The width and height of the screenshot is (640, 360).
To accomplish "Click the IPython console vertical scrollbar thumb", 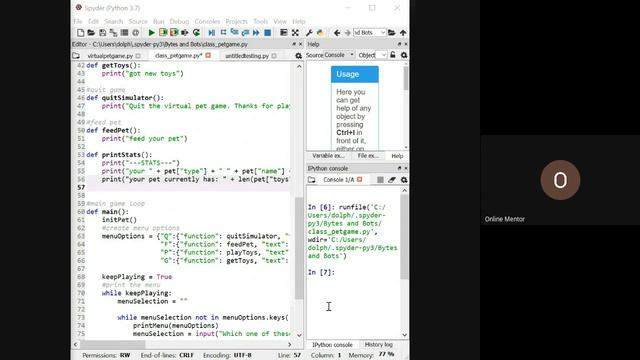I will coord(404,237).
